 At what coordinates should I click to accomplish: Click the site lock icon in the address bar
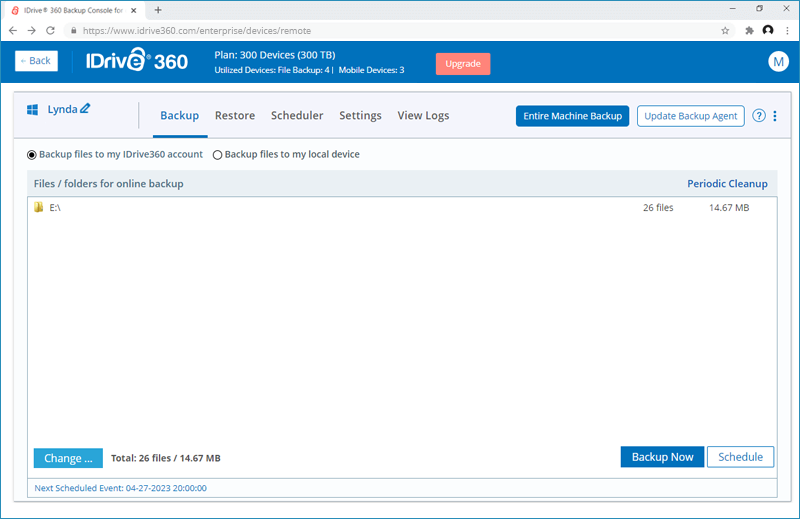[x=73, y=31]
